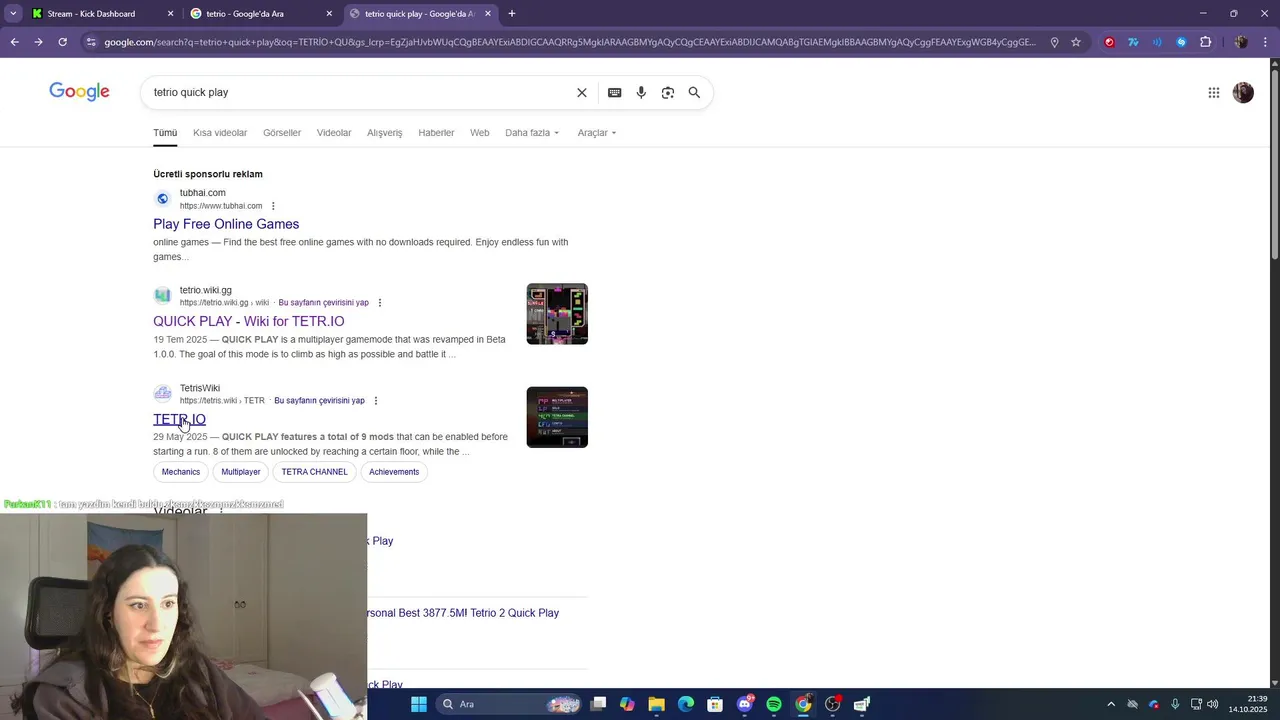Open Microsoft Edge from the taskbar
Screen dimensions: 1280x720
pyautogui.click(x=686, y=704)
